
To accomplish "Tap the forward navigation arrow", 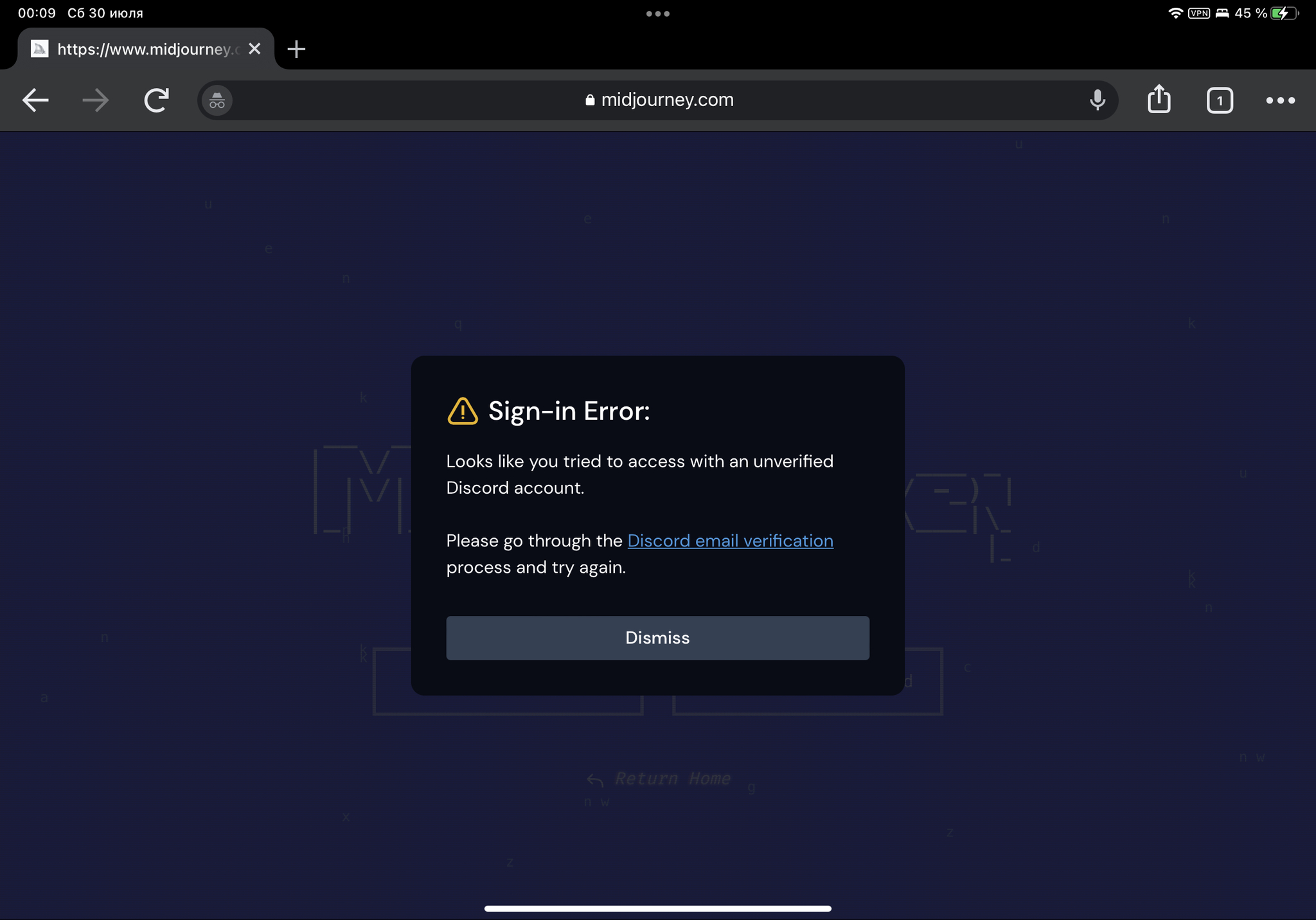I will (x=96, y=100).
